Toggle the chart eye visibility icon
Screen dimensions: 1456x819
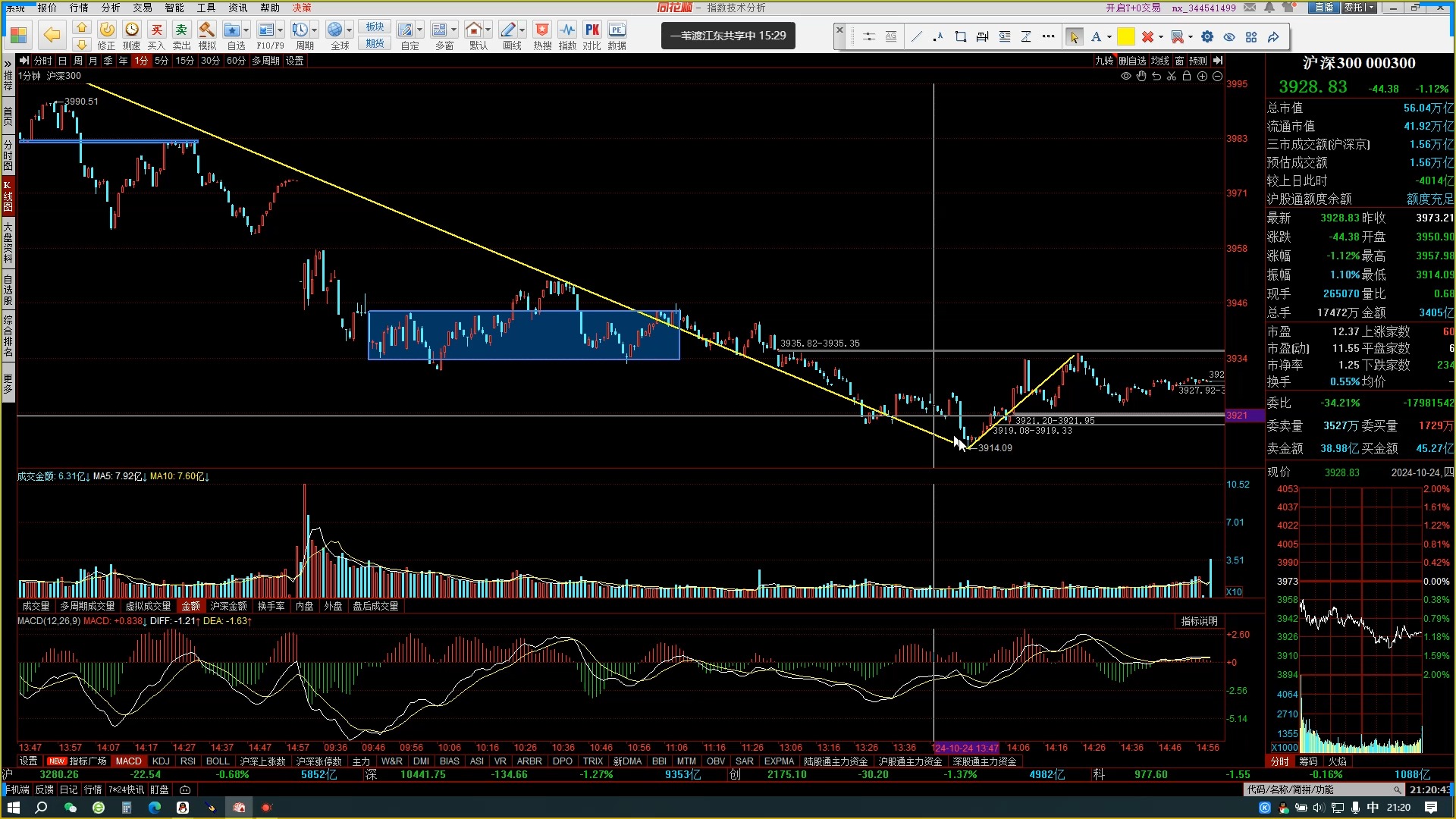[1126, 76]
